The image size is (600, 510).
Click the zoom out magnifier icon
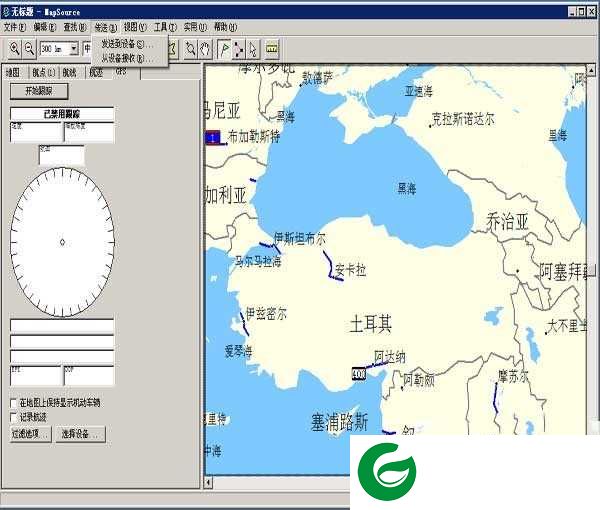[29, 49]
